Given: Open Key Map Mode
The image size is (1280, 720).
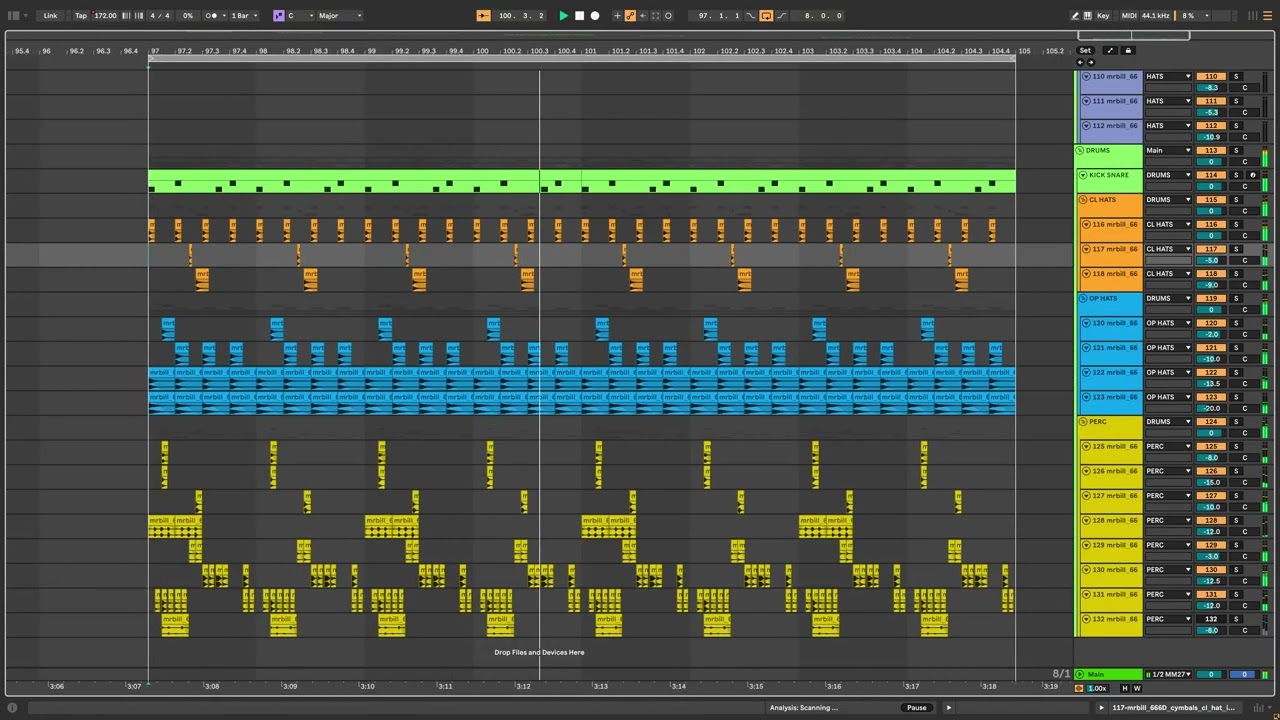Looking at the screenshot, I should click(1103, 16).
